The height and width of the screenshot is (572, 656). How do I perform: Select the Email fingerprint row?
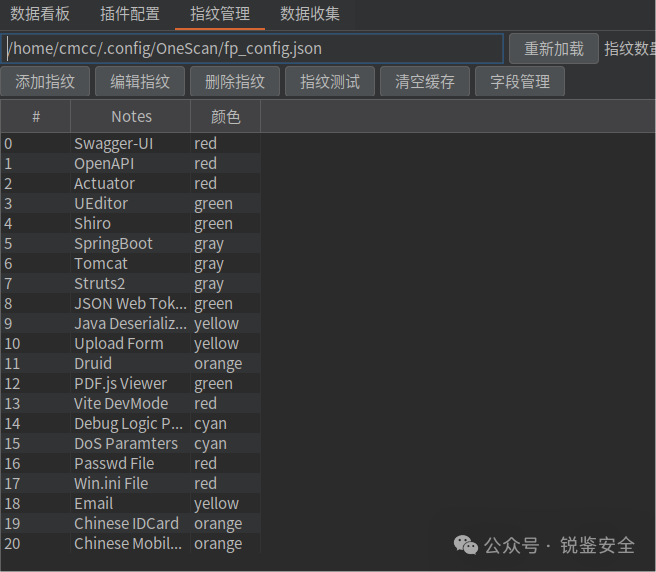click(x=131, y=504)
